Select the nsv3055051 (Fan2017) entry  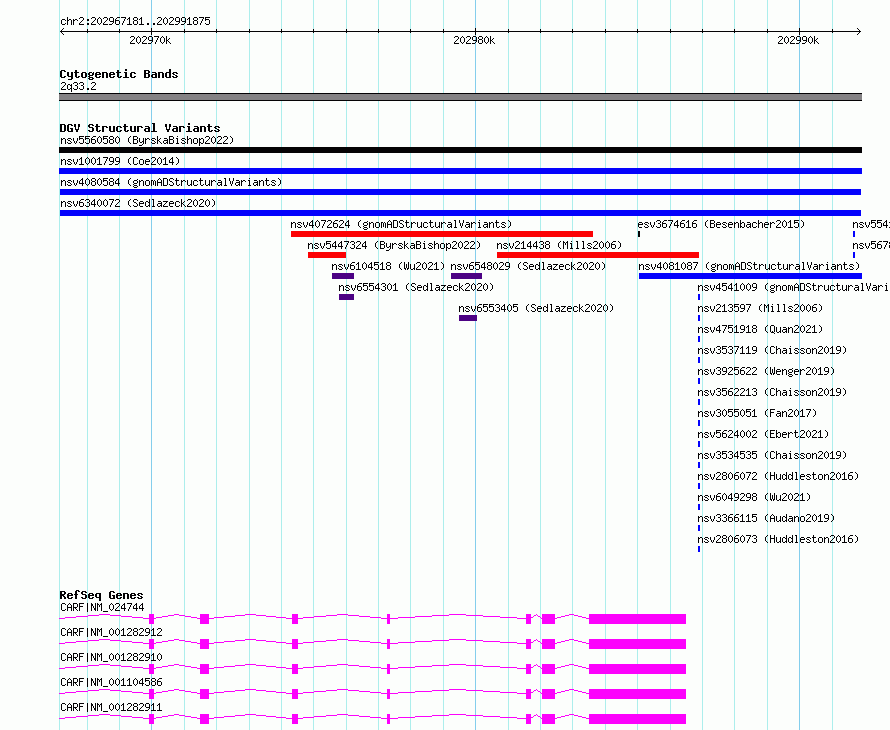click(757, 413)
